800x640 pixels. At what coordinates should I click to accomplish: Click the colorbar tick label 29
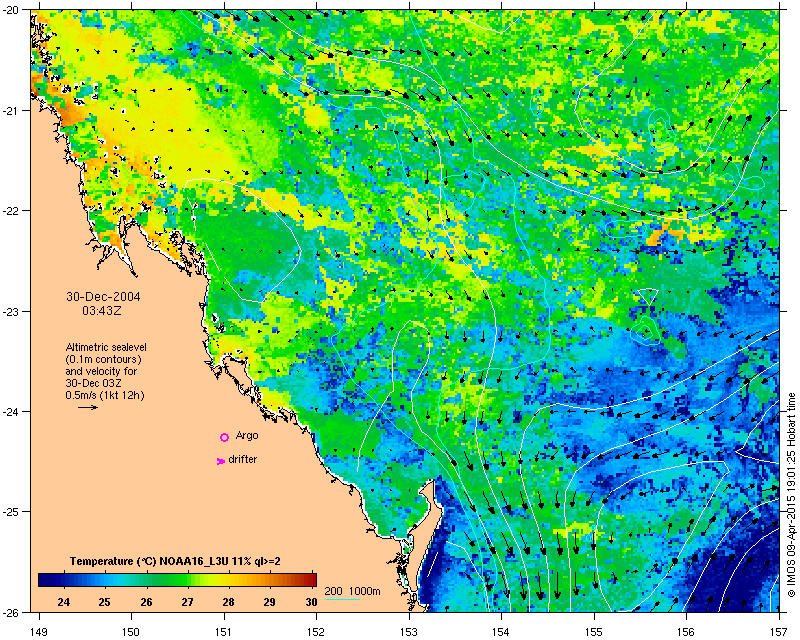270,602
